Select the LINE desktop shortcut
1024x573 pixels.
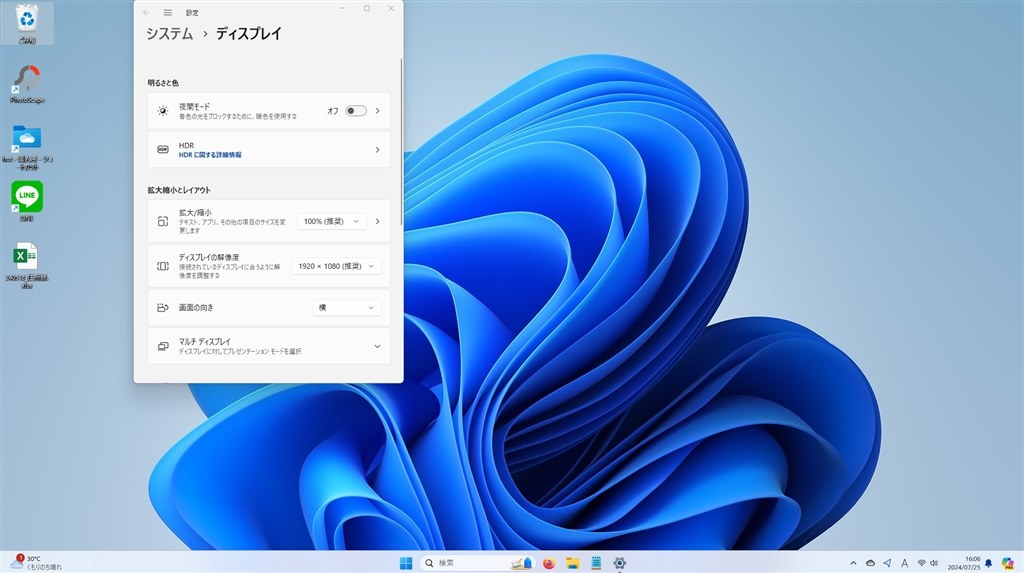[27, 201]
